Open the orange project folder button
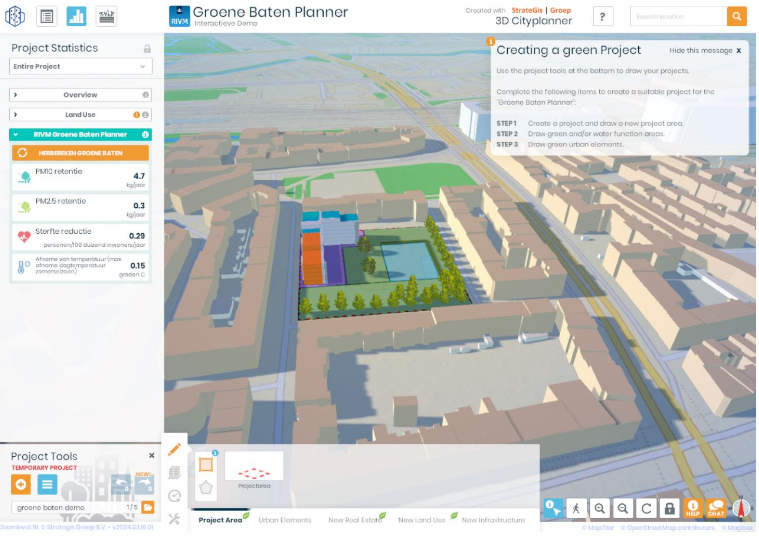Viewport: 759px width, 536px height. (148, 507)
